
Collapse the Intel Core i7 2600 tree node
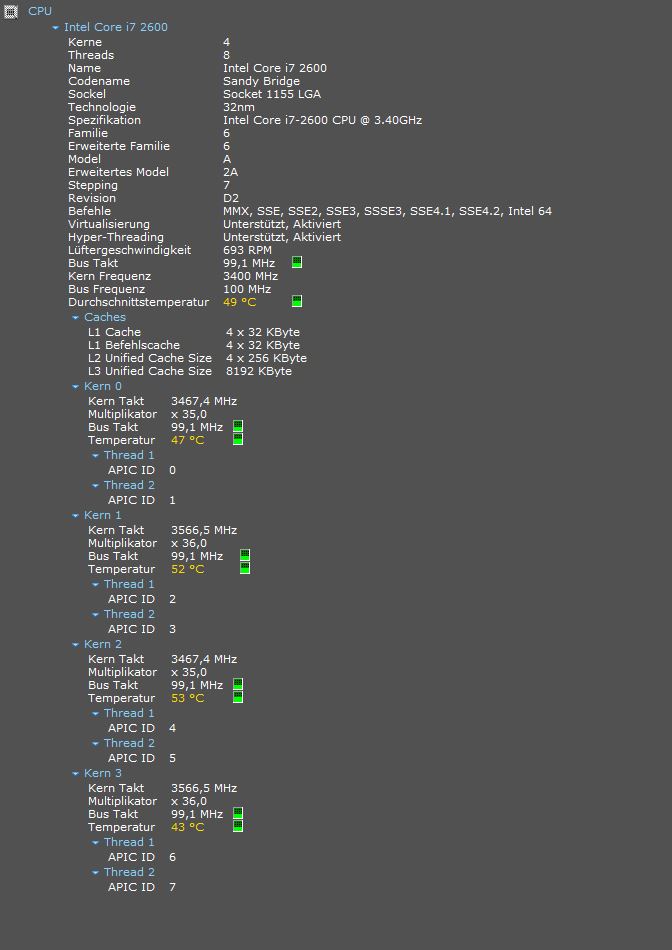coord(56,27)
